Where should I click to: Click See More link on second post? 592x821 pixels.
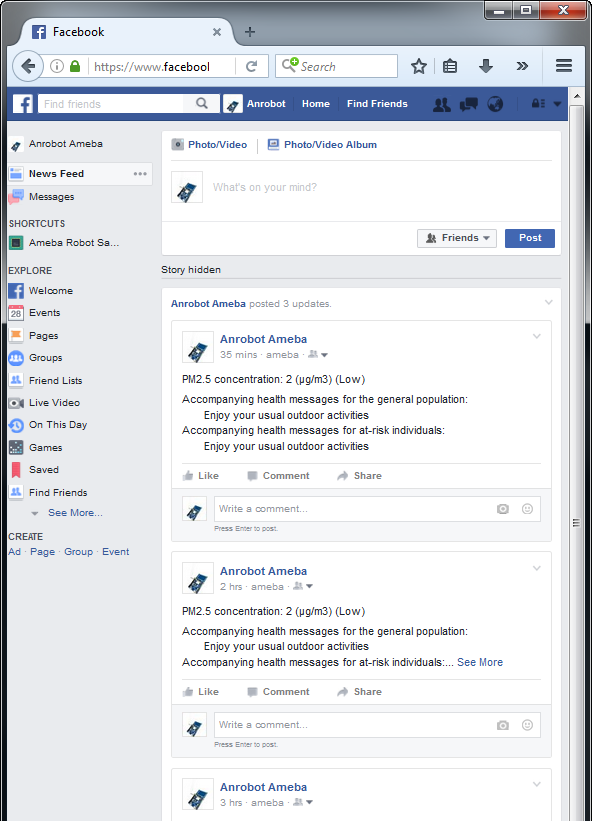pyautogui.click(x=480, y=662)
